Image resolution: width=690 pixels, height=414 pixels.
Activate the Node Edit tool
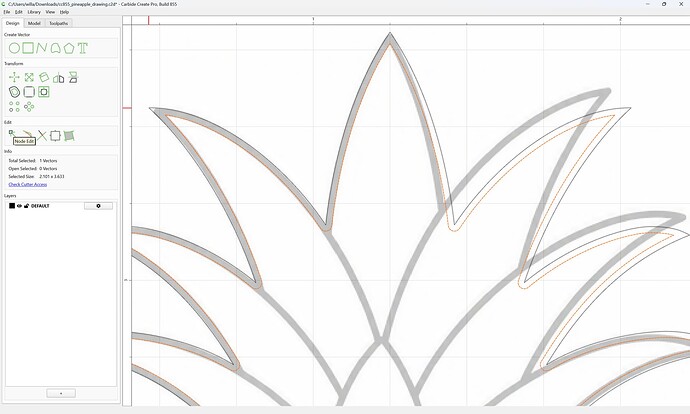(12, 133)
